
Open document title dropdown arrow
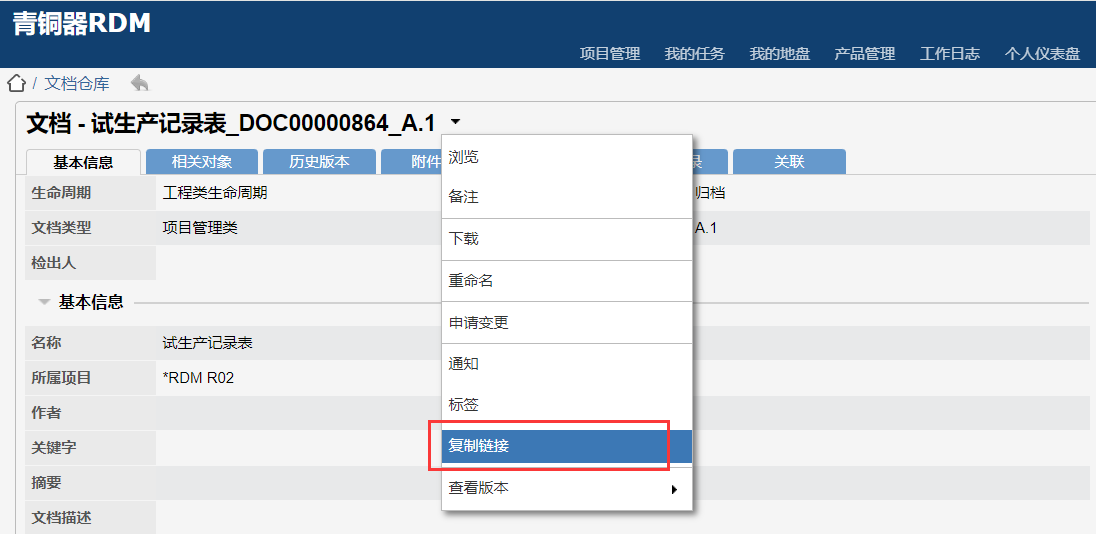(x=455, y=122)
